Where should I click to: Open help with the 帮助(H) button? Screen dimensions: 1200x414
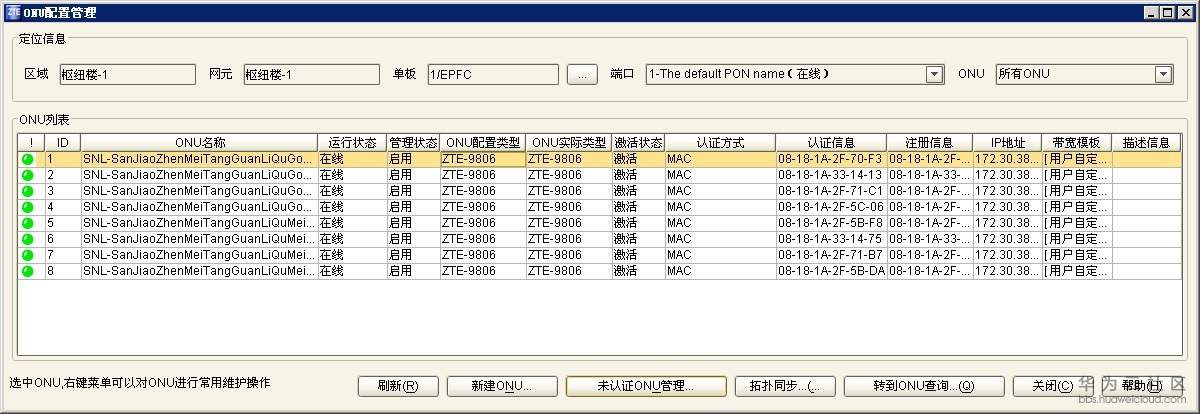[1141, 386]
